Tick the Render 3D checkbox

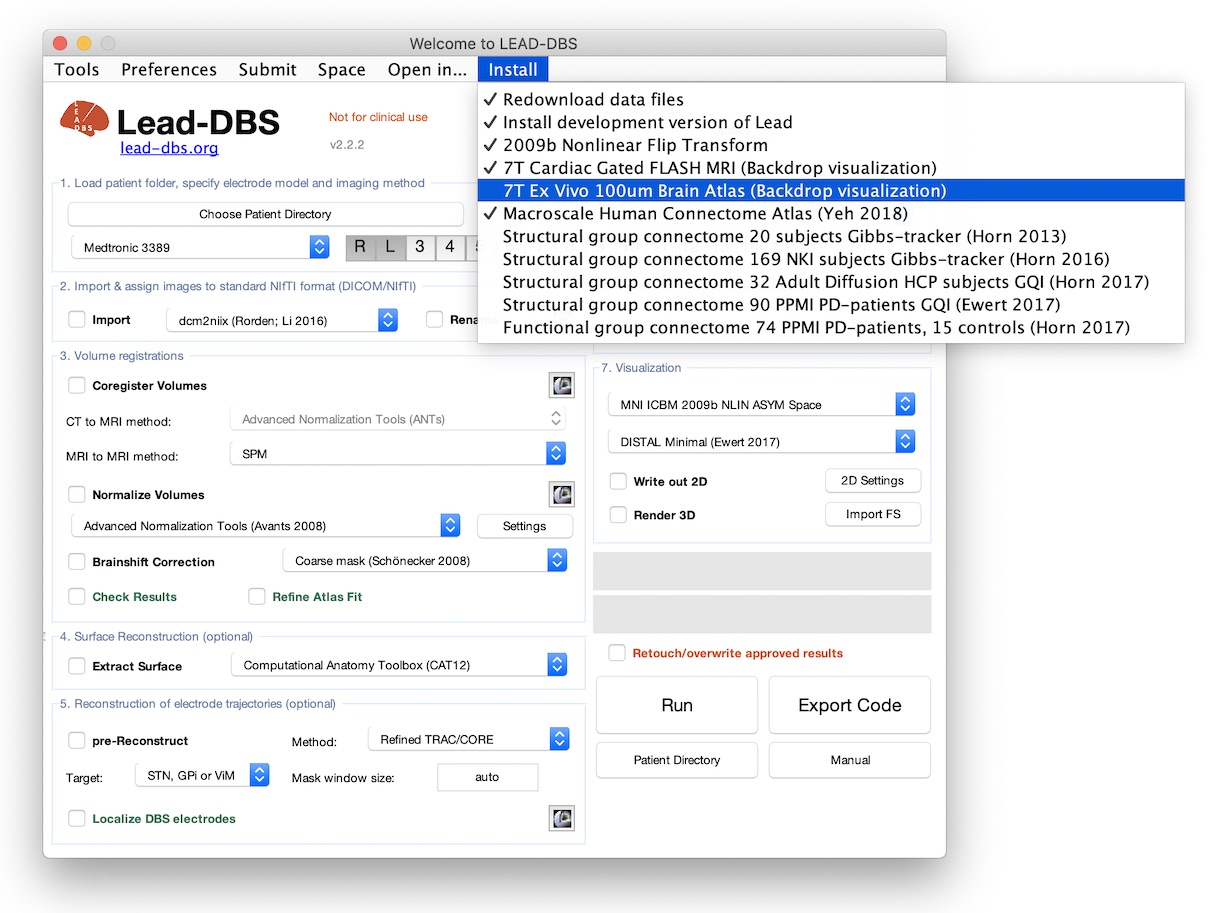click(x=618, y=515)
